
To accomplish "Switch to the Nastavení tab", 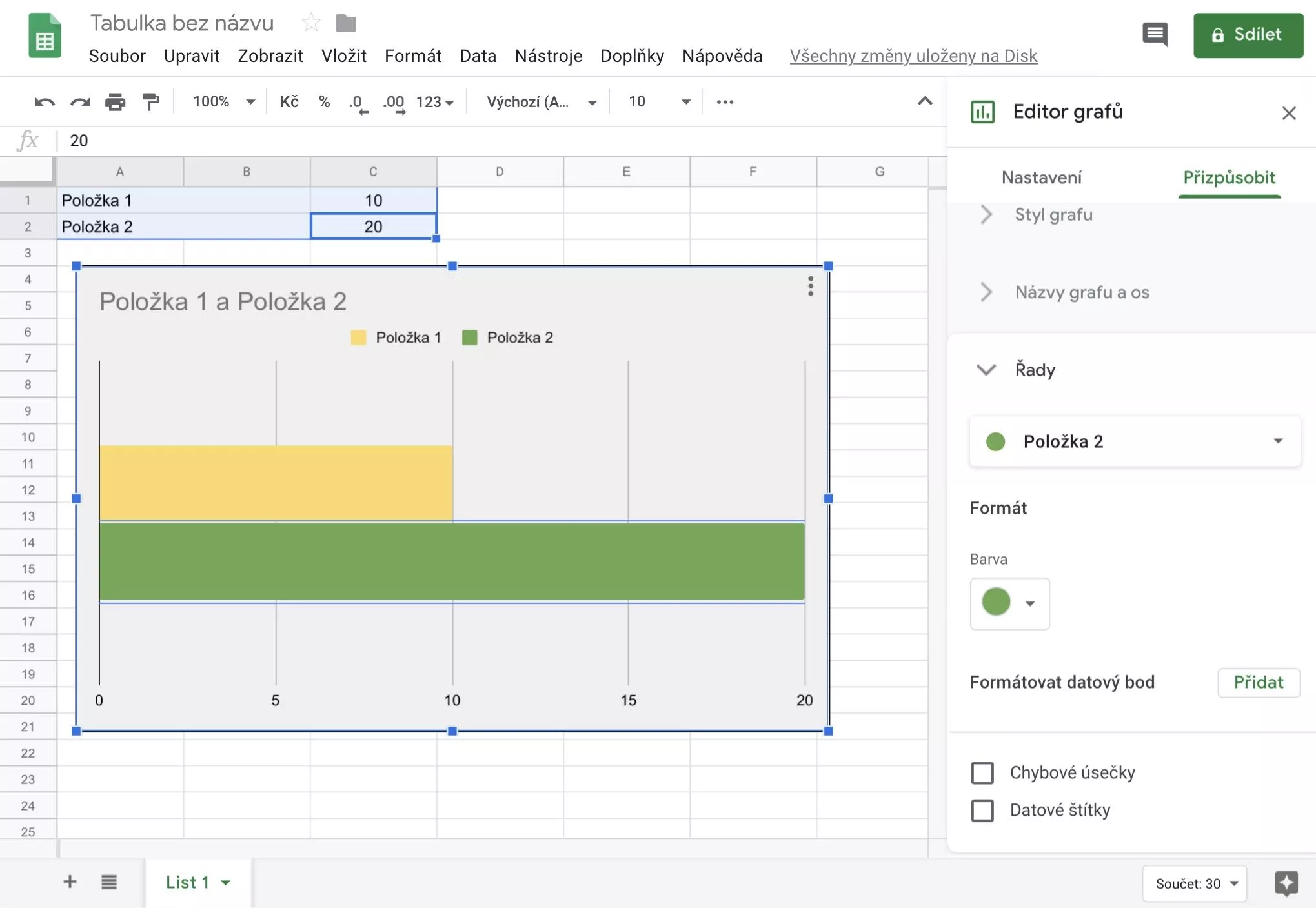I will [x=1041, y=177].
